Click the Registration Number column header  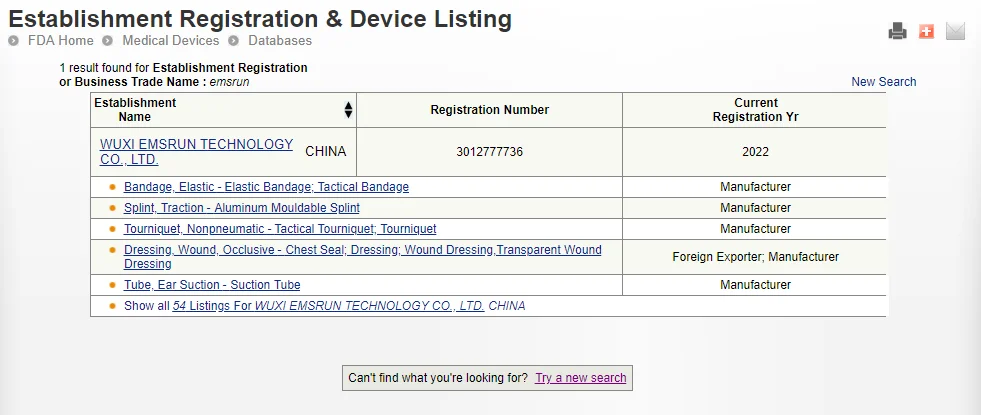click(489, 110)
